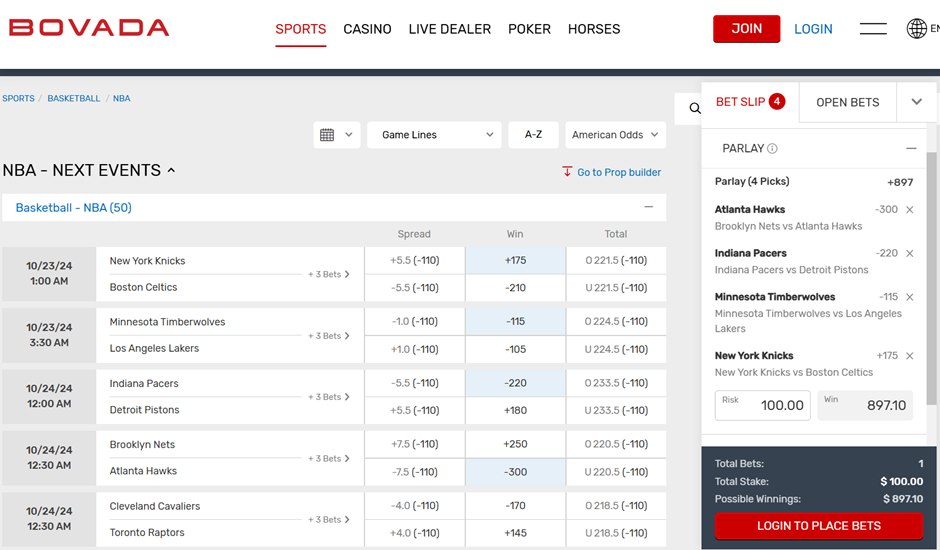
Task: Expand +3 Bets for Timberwolves vs Lakers
Action: 329,336
